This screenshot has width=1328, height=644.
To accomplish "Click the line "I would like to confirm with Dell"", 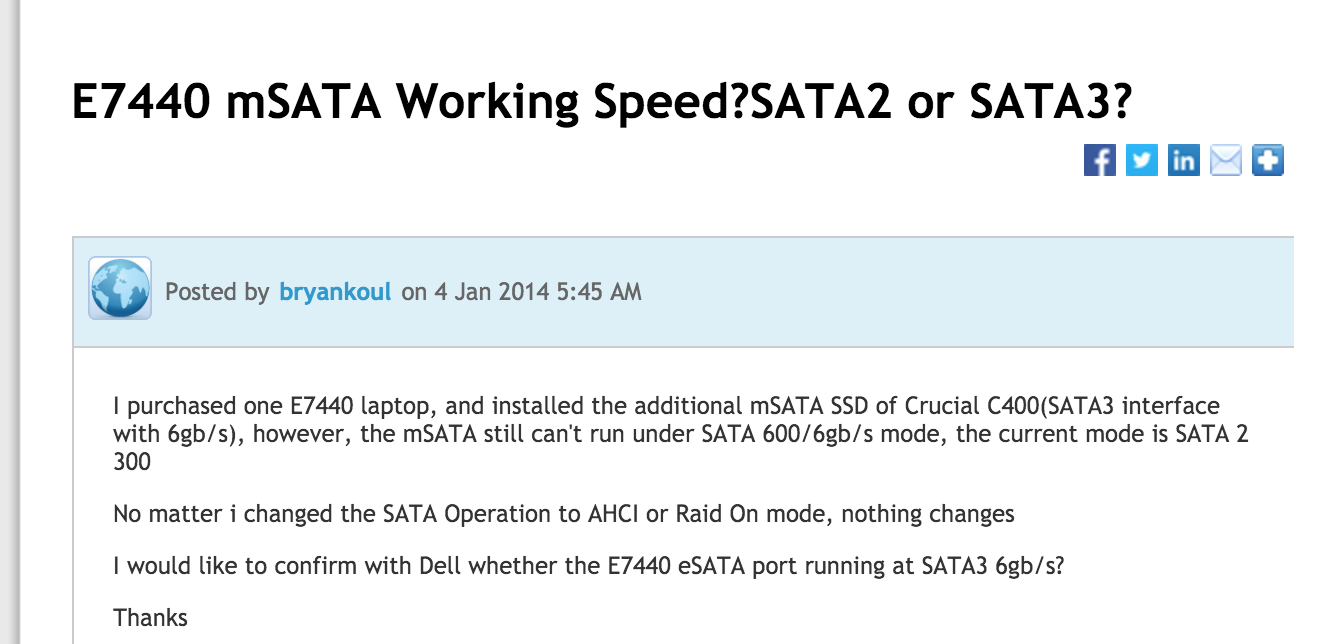I will pyautogui.click(x=589, y=566).
